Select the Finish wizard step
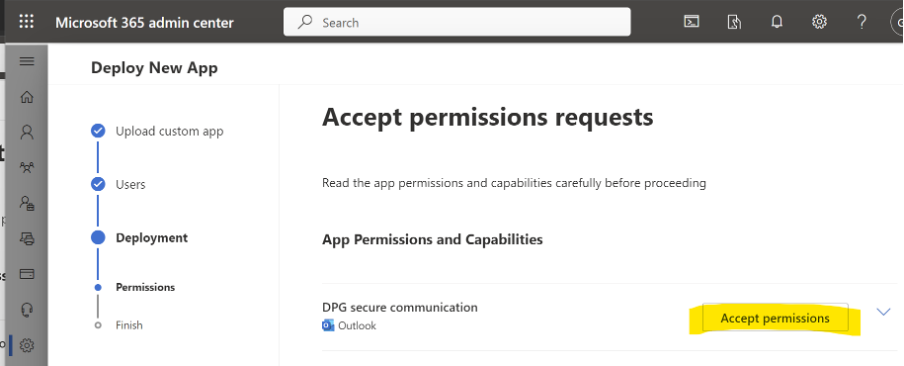The image size is (904, 366). pos(129,325)
